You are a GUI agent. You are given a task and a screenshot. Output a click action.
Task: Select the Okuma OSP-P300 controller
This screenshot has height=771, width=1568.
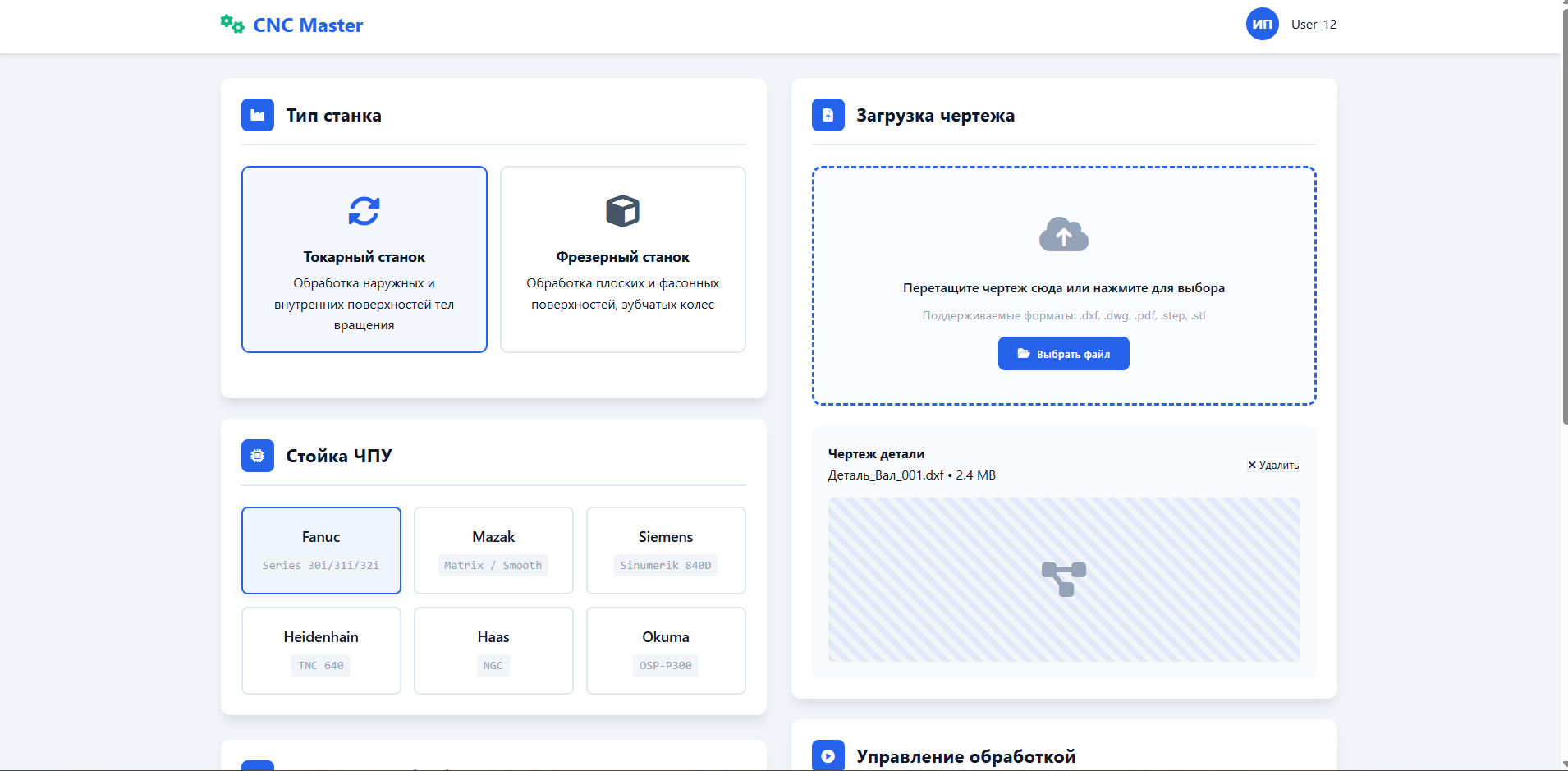[x=665, y=650]
